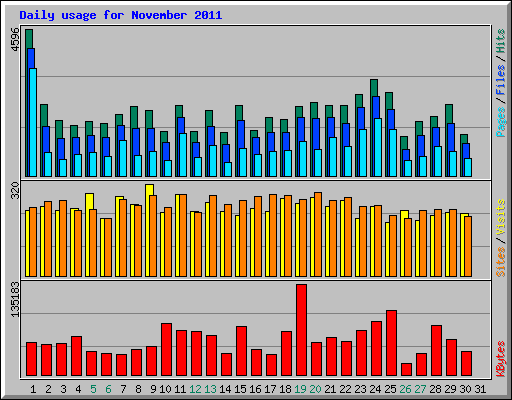
Task: Click day label "18" on the axis
Action: [x=285, y=389]
